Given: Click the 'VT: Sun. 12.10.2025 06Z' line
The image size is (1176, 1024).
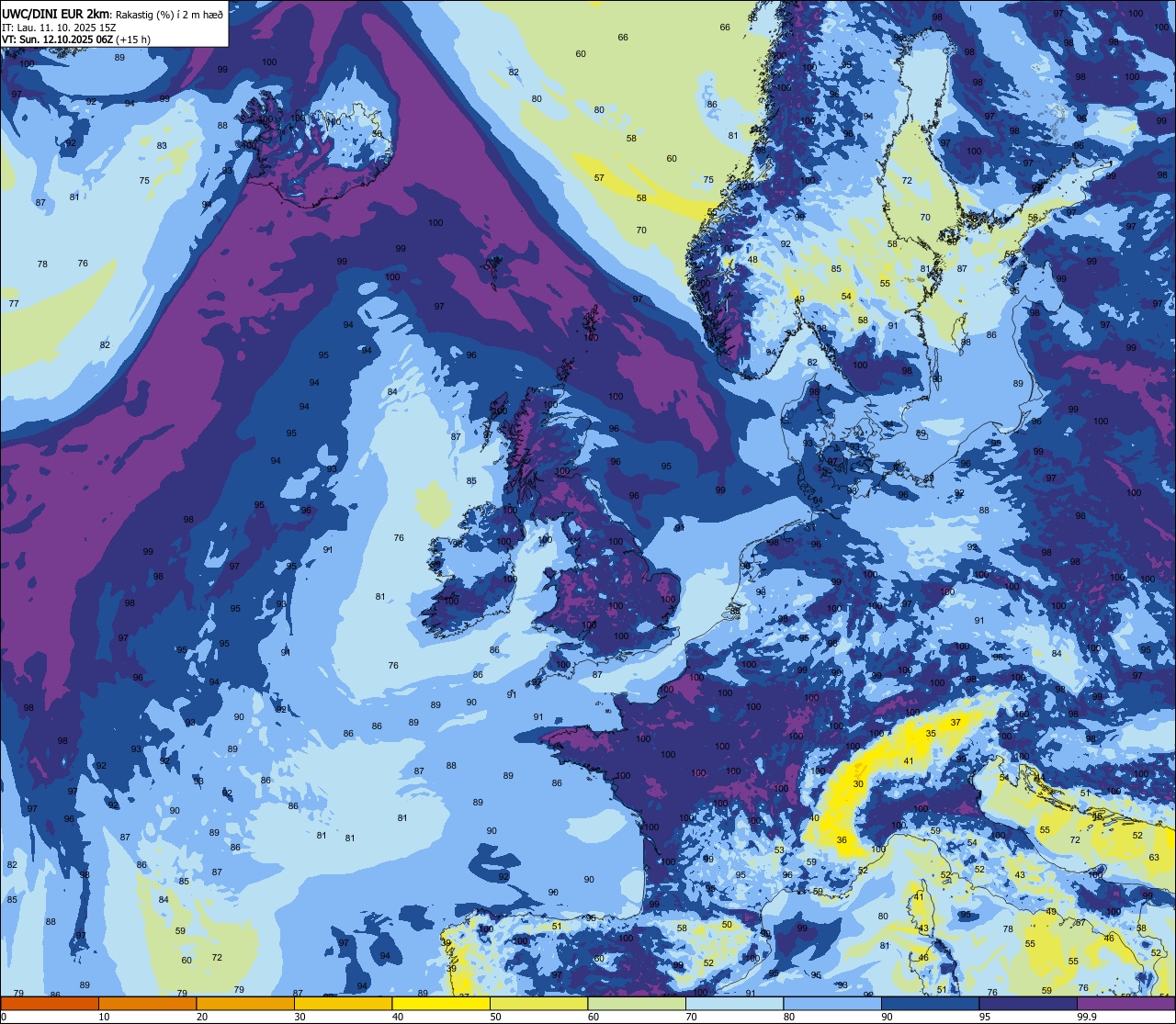Looking at the screenshot, I should (58, 39).
